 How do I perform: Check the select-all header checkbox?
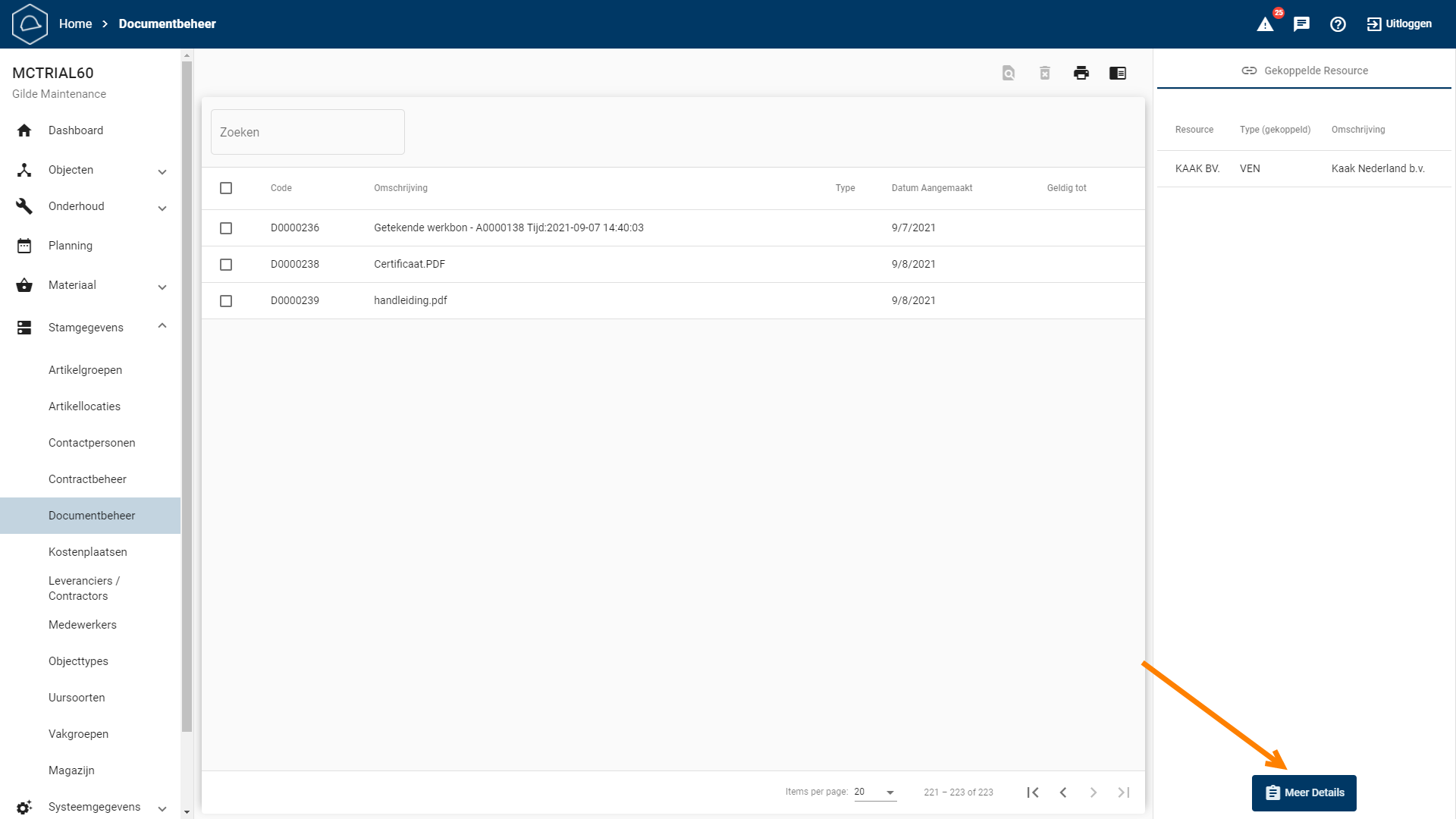pos(226,188)
